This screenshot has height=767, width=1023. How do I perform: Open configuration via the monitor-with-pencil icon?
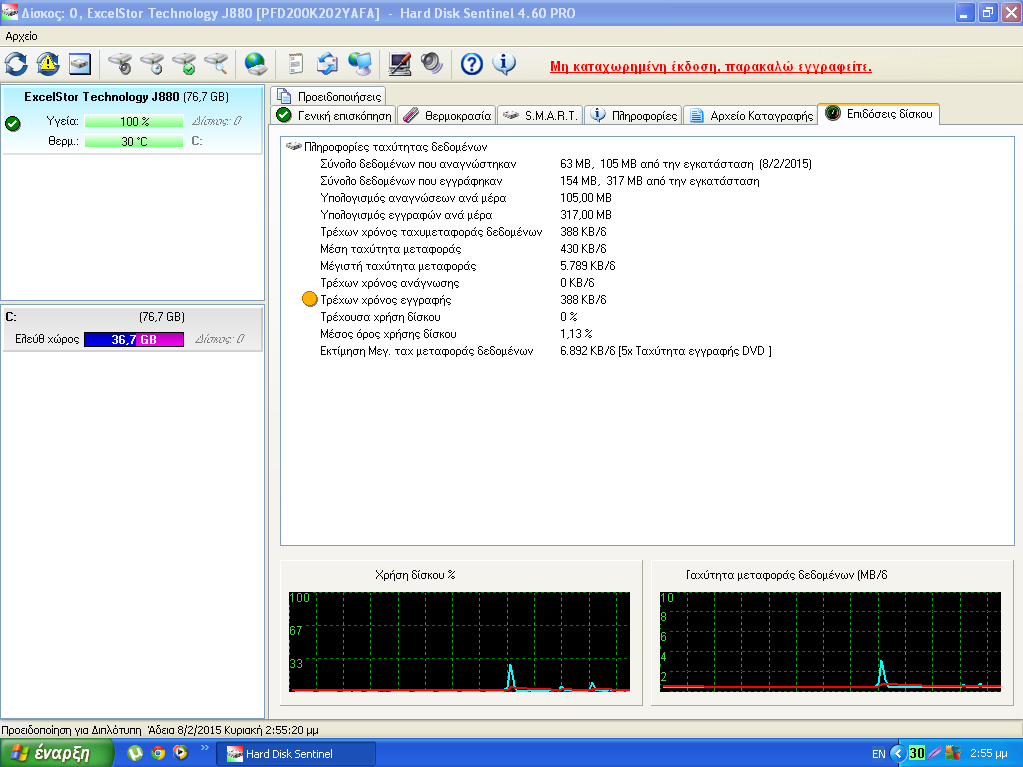coord(399,64)
